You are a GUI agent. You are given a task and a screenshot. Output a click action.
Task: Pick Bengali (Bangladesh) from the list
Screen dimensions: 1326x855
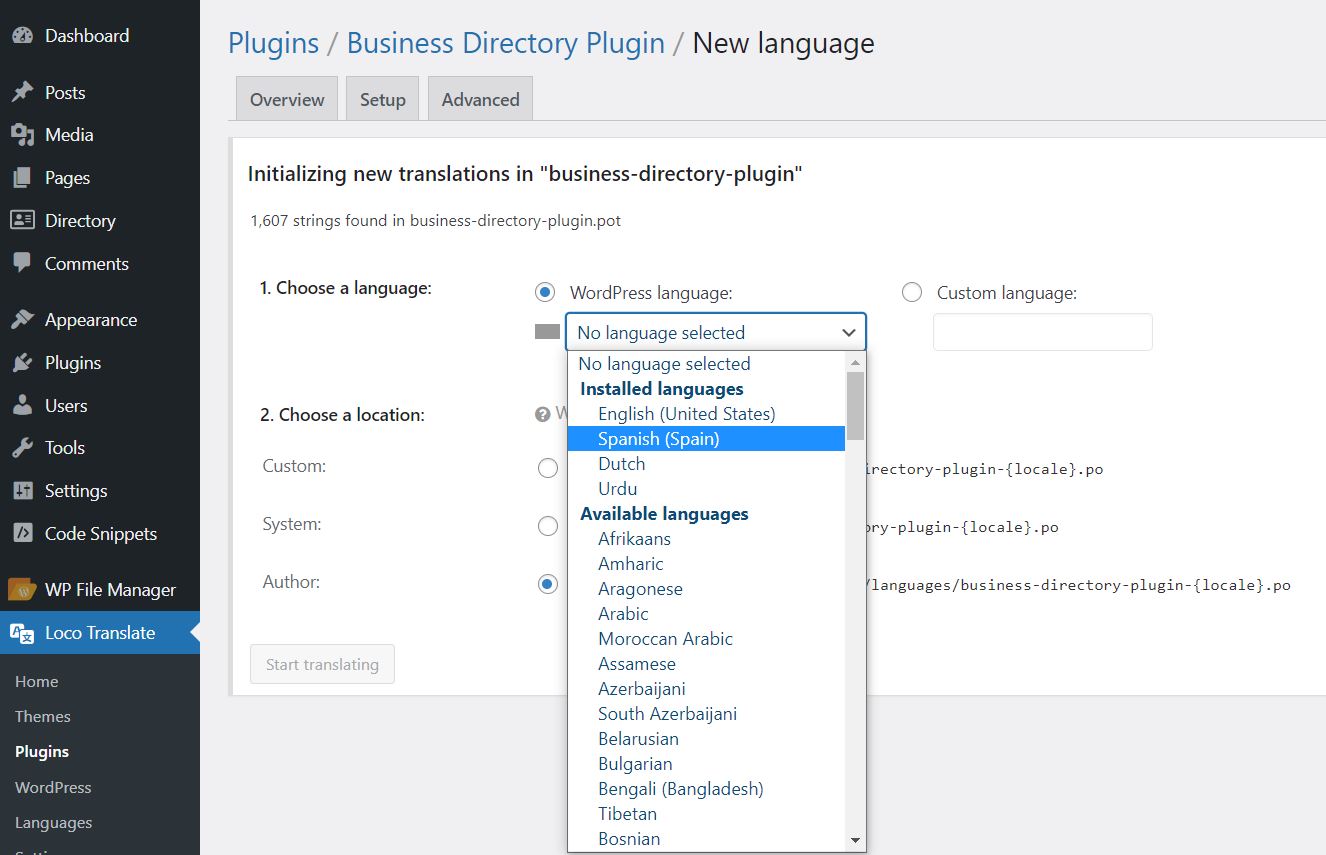(x=706, y=789)
